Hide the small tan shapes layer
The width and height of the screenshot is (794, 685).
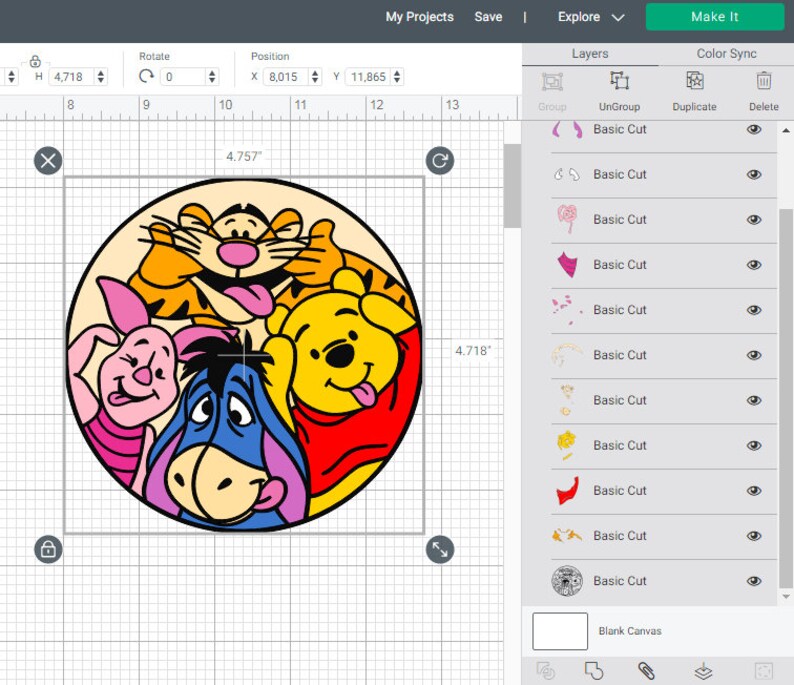click(x=754, y=400)
